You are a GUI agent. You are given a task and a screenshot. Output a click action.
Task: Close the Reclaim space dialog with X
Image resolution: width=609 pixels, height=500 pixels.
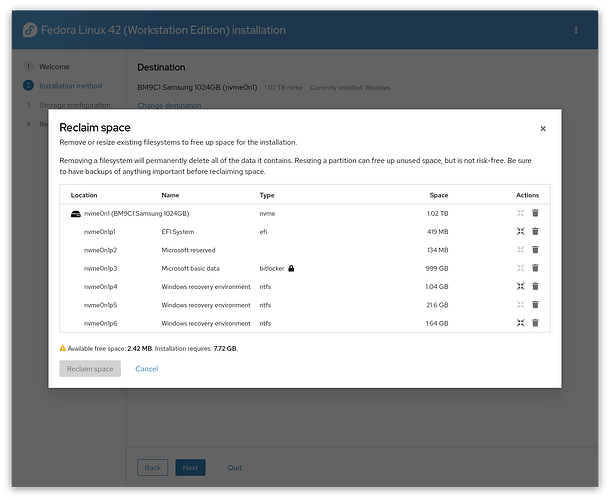click(543, 129)
